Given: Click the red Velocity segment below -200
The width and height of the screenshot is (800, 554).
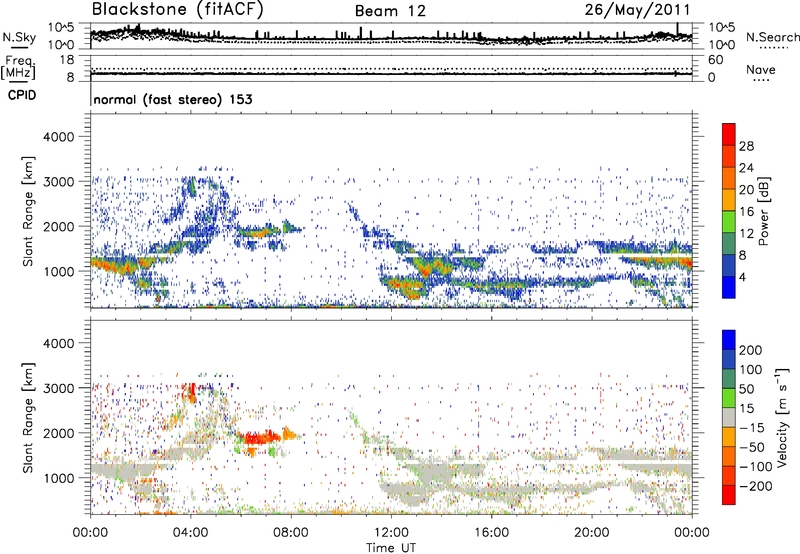Looking at the screenshot, I should pos(729,495).
